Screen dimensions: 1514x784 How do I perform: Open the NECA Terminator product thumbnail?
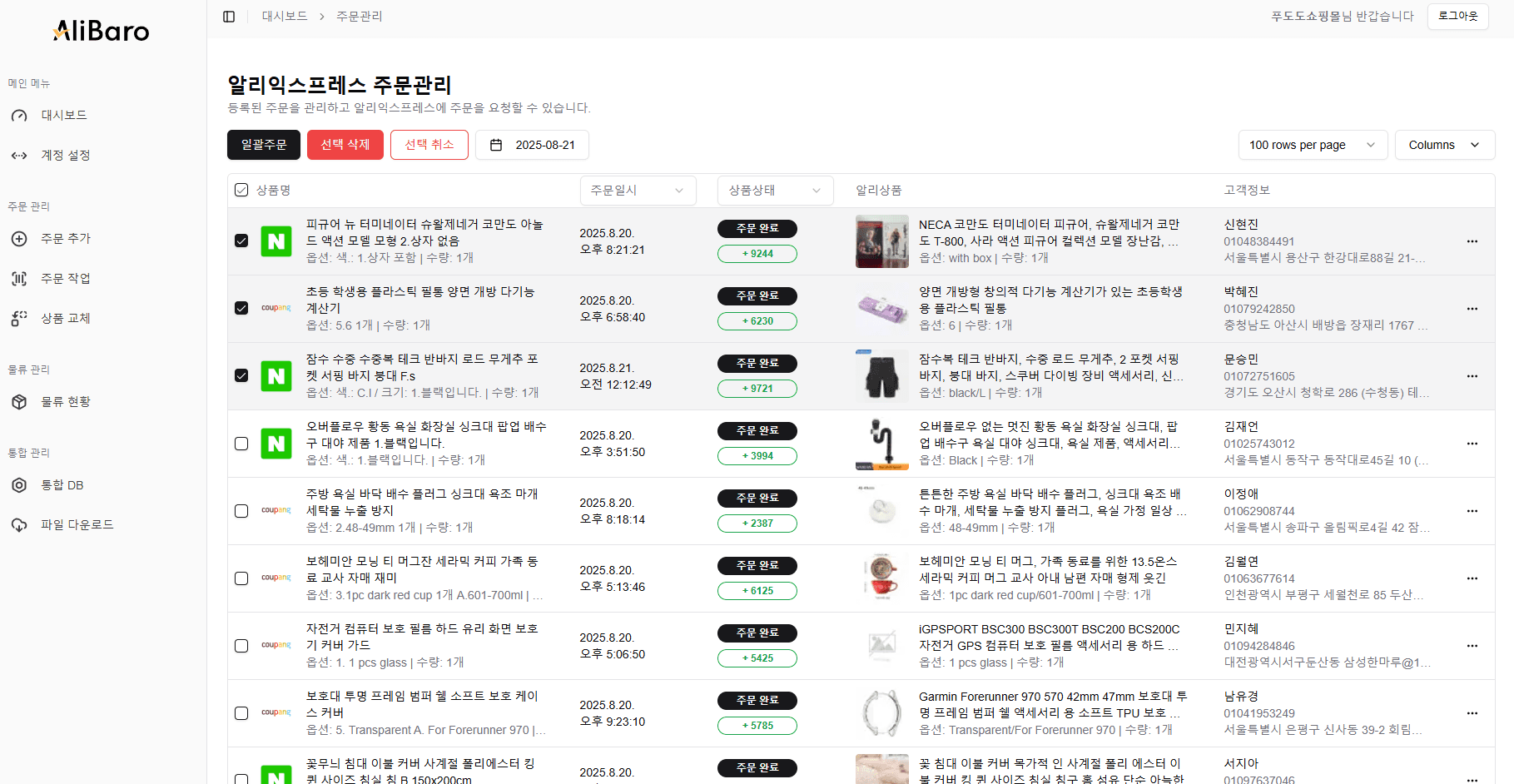pyautogui.click(x=881, y=241)
